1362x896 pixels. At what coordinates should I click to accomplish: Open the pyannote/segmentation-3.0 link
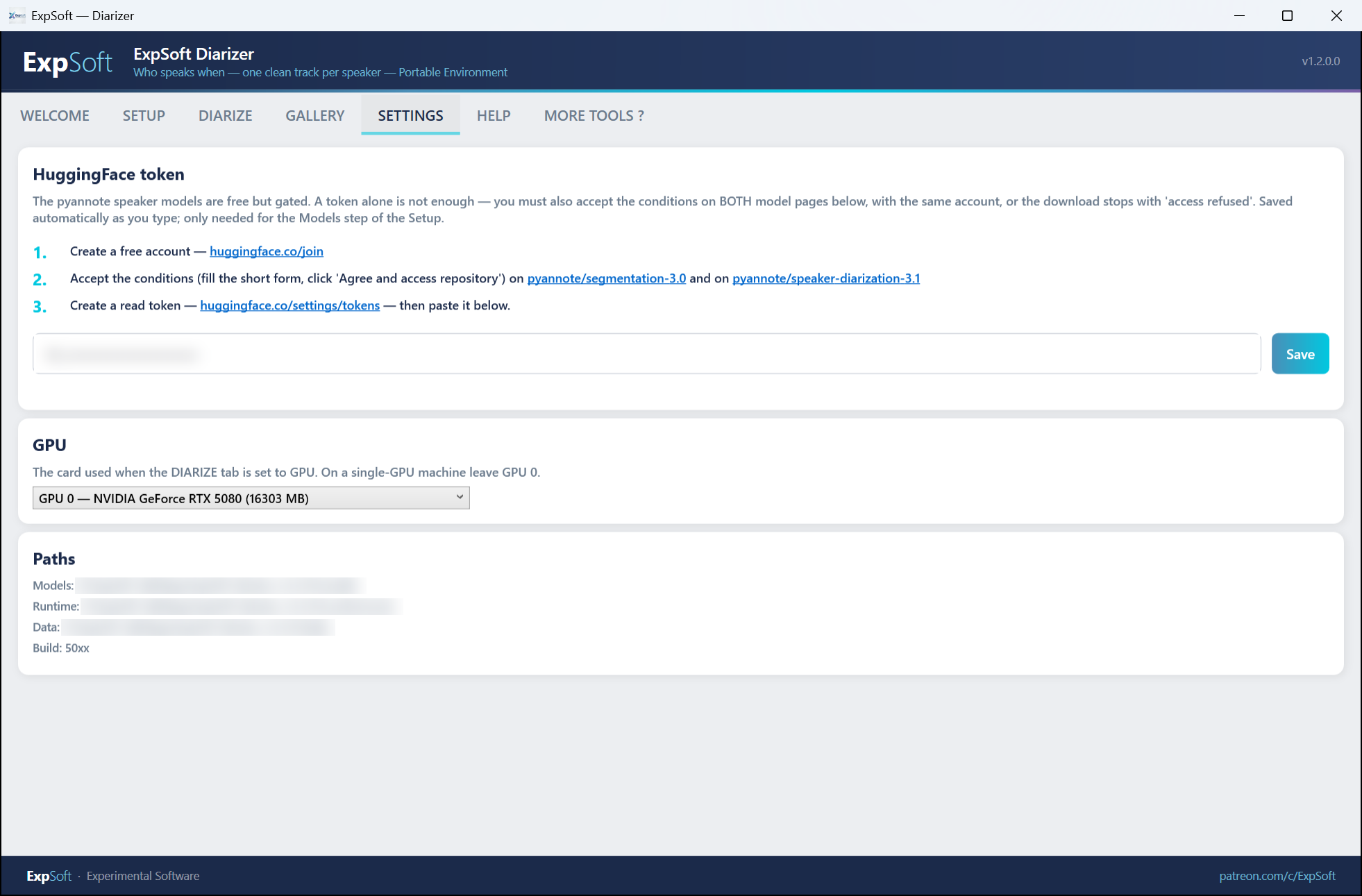pos(607,278)
